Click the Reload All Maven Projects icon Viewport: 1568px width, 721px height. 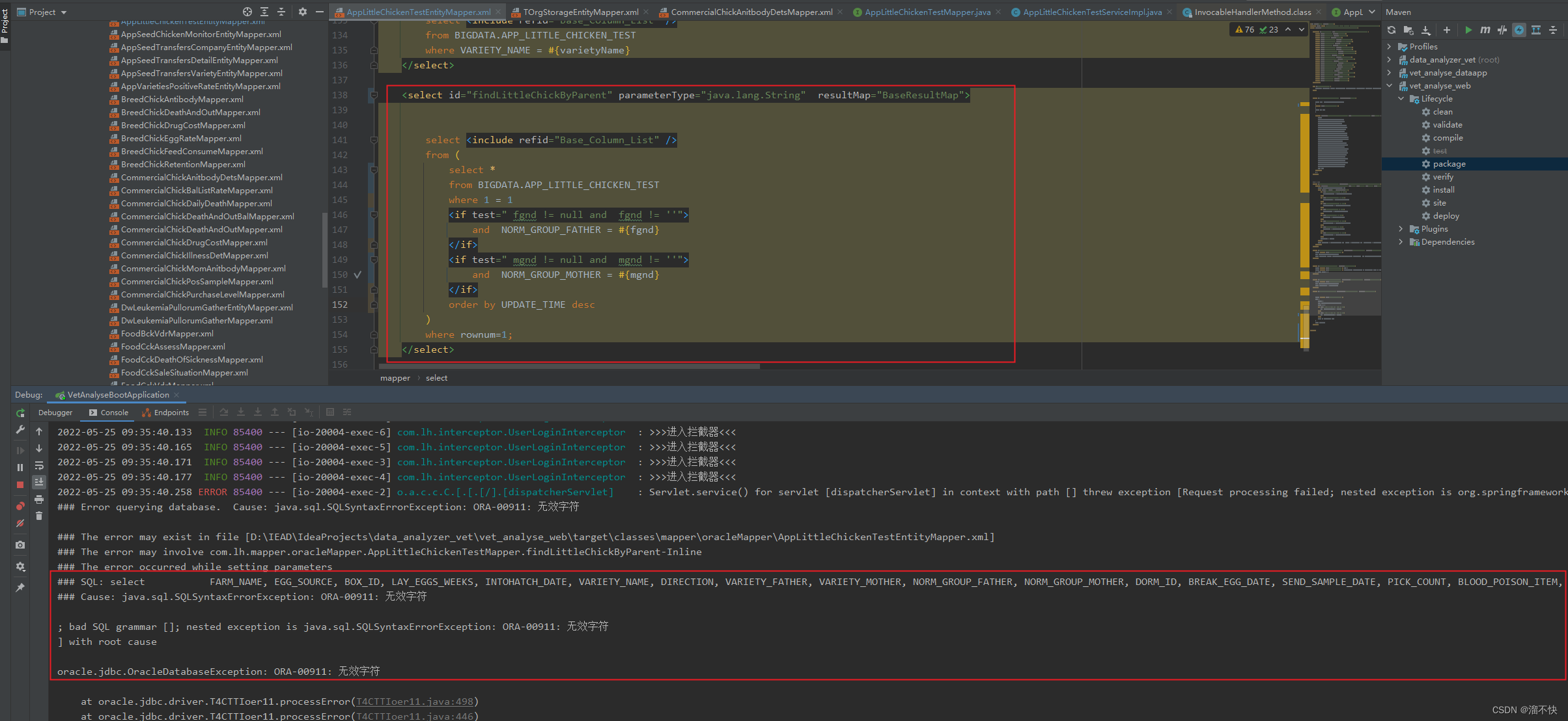[x=1391, y=29]
